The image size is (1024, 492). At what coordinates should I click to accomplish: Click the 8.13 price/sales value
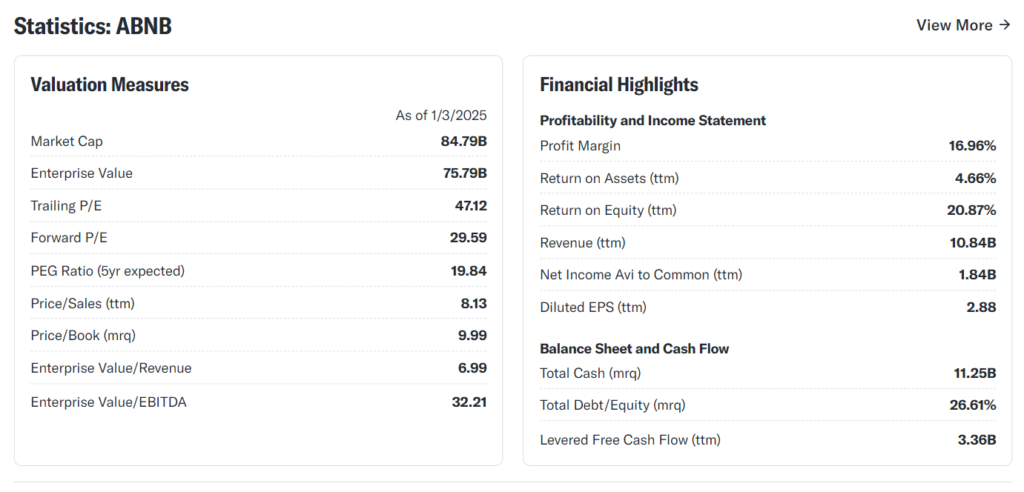pyautogui.click(x=473, y=303)
